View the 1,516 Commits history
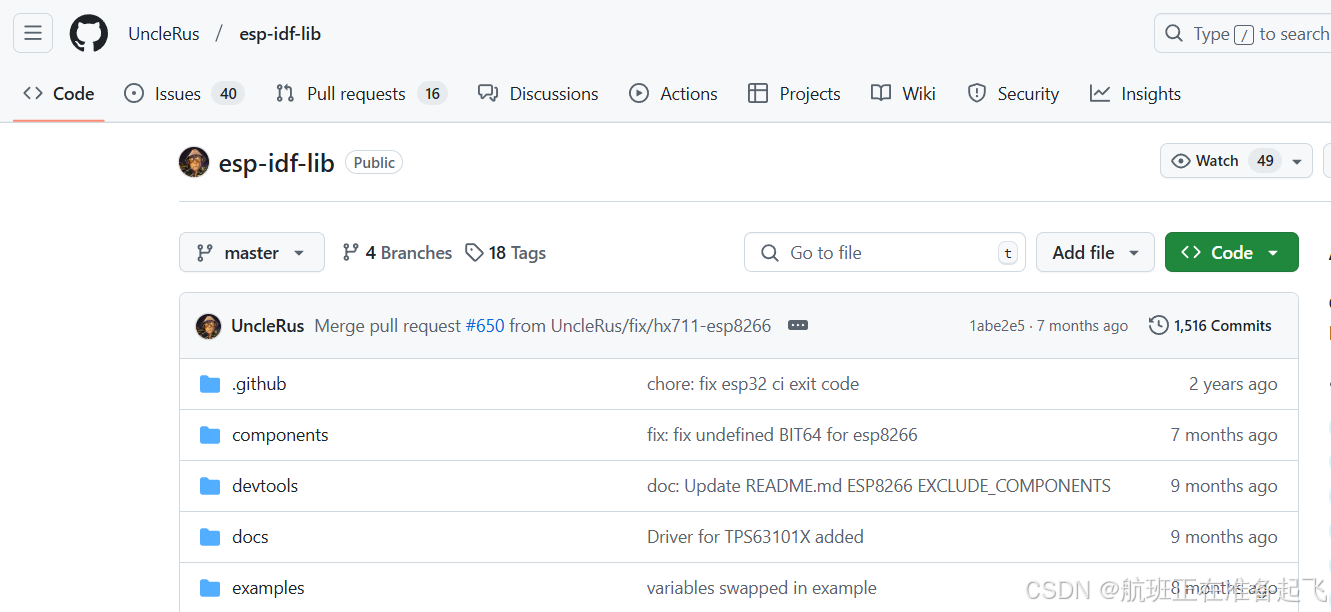Image resolution: width=1331 pixels, height=612 pixels. coord(1211,326)
